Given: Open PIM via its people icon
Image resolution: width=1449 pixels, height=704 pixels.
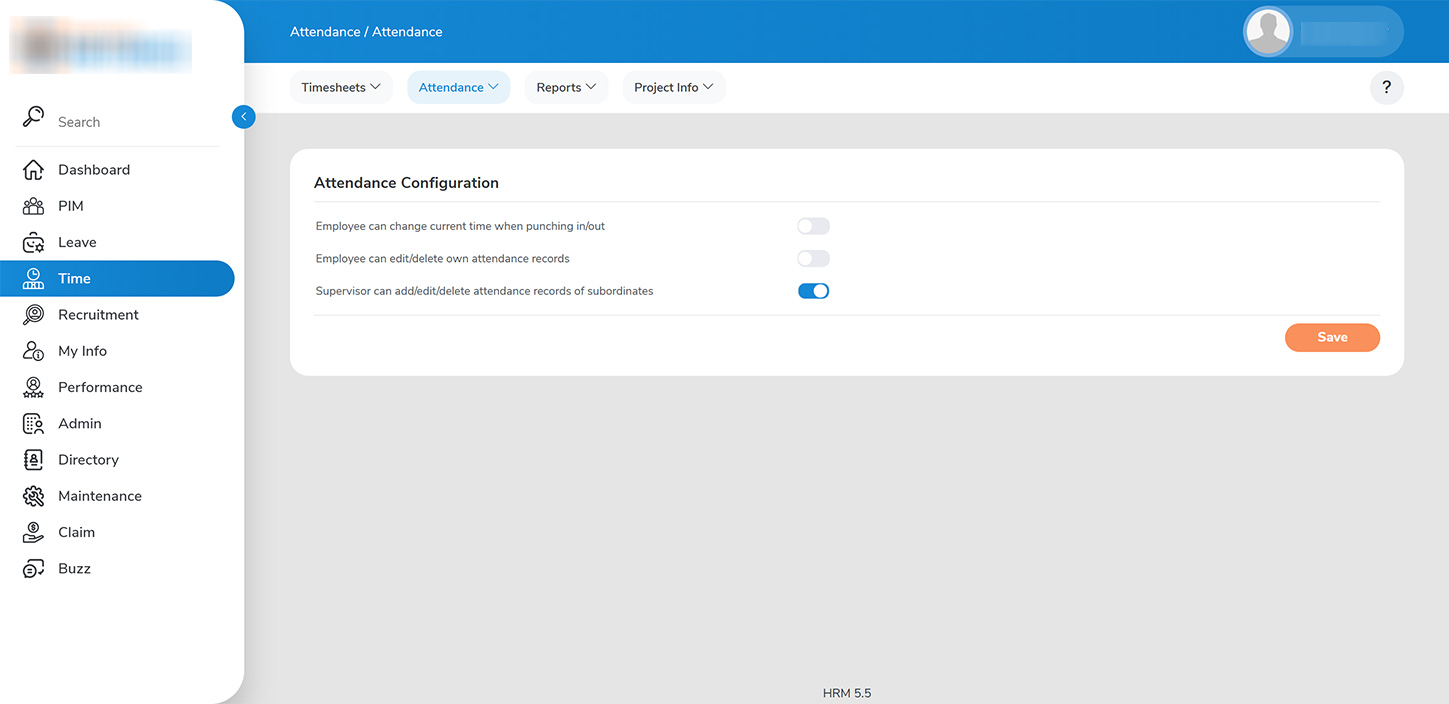Looking at the screenshot, I should (x=33, y=206).
